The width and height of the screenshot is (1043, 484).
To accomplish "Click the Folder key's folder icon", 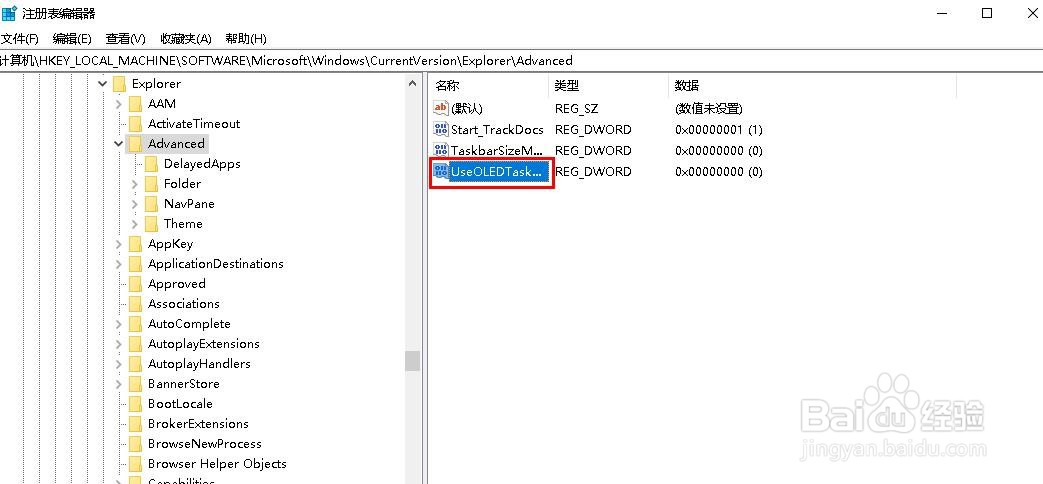I will [152, 183].
